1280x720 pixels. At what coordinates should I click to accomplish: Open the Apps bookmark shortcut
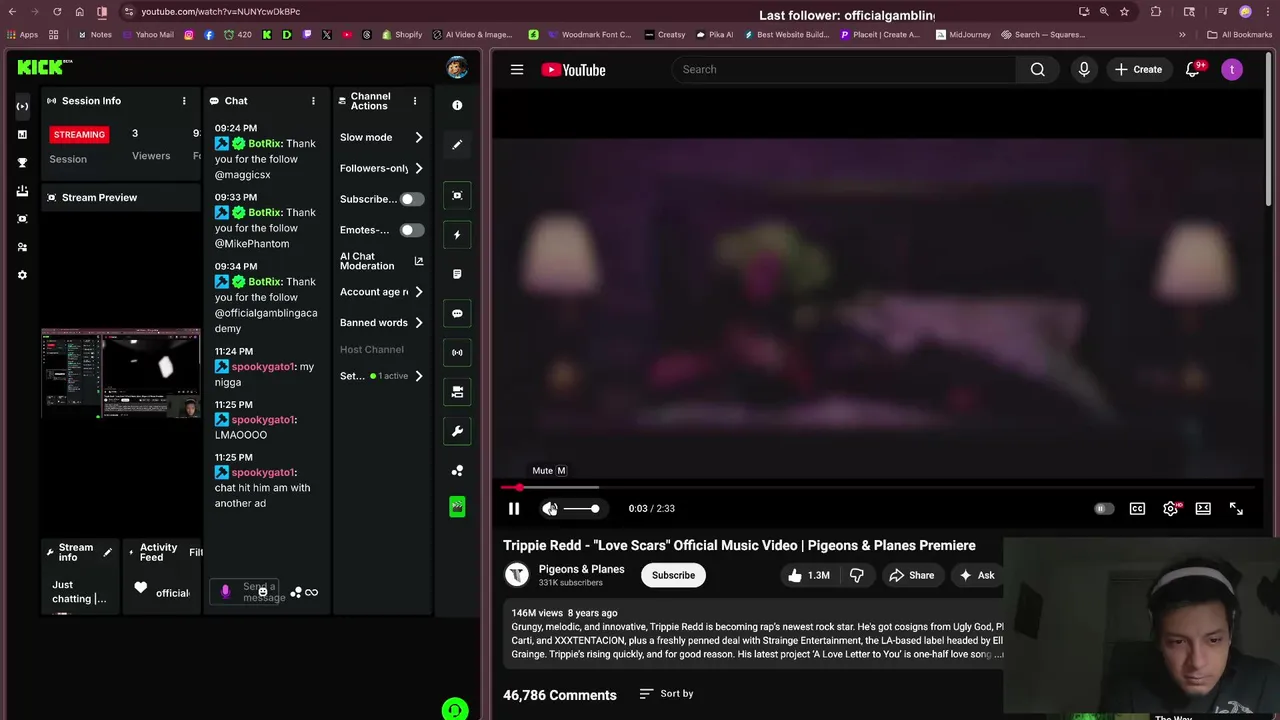[23, 34]
